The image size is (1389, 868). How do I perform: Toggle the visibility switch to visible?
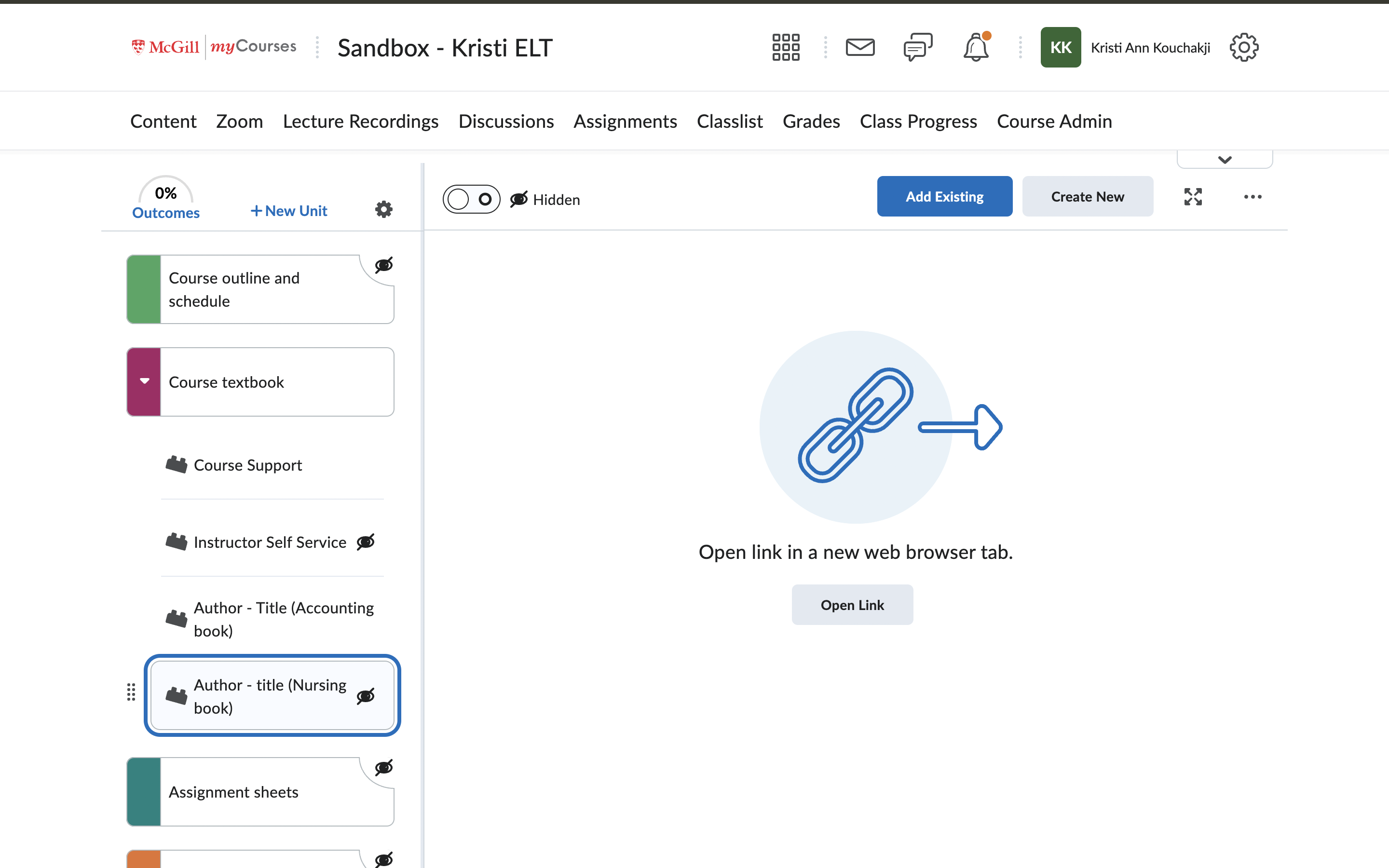[x=471, y=199]
